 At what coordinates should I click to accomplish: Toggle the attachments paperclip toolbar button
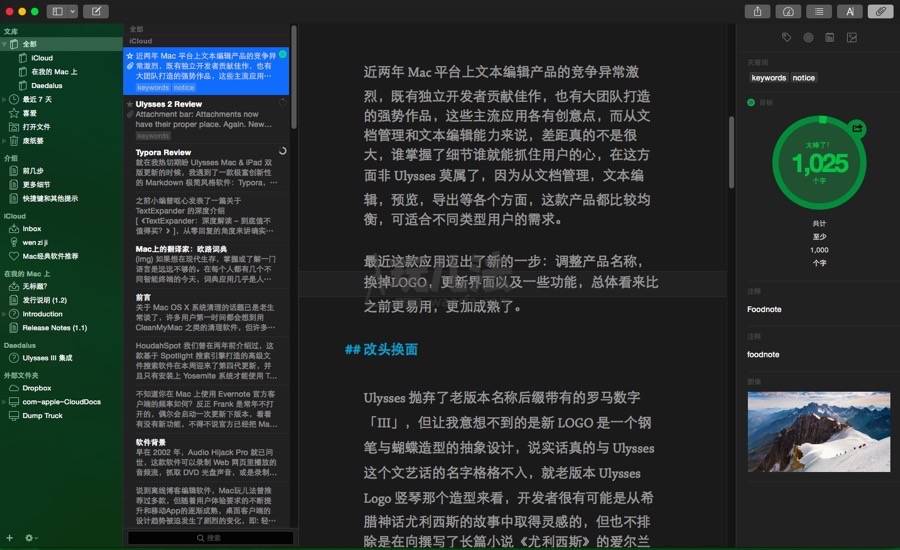click(880, 11)
